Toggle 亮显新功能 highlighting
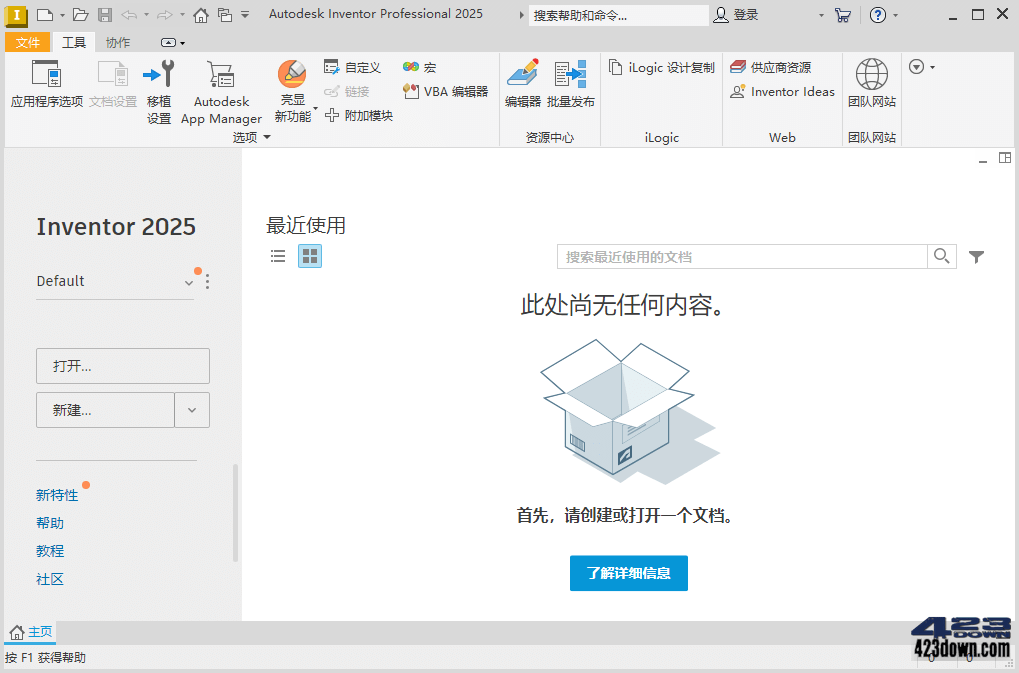 pos(291,90)
